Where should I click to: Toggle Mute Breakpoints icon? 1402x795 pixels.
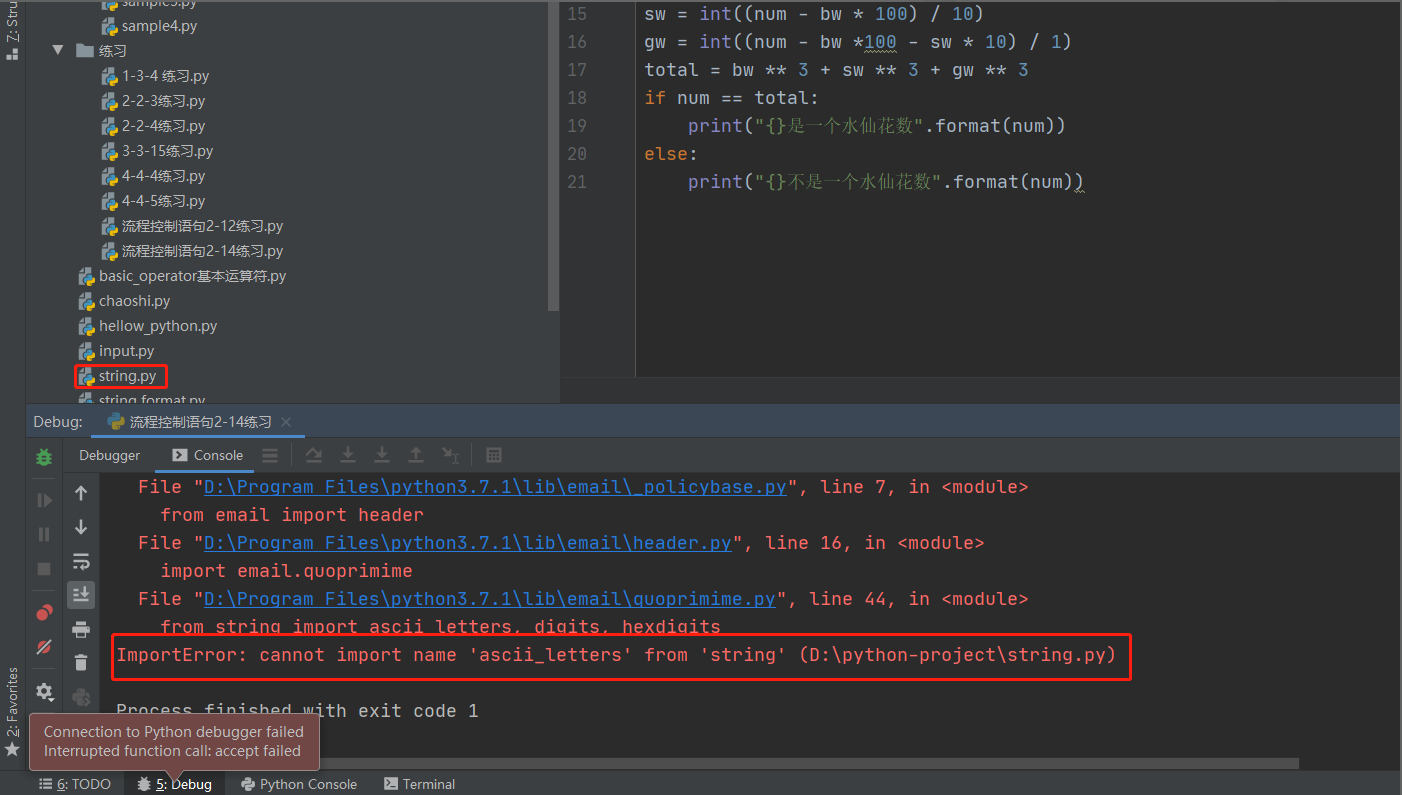[x=44, y=647]
